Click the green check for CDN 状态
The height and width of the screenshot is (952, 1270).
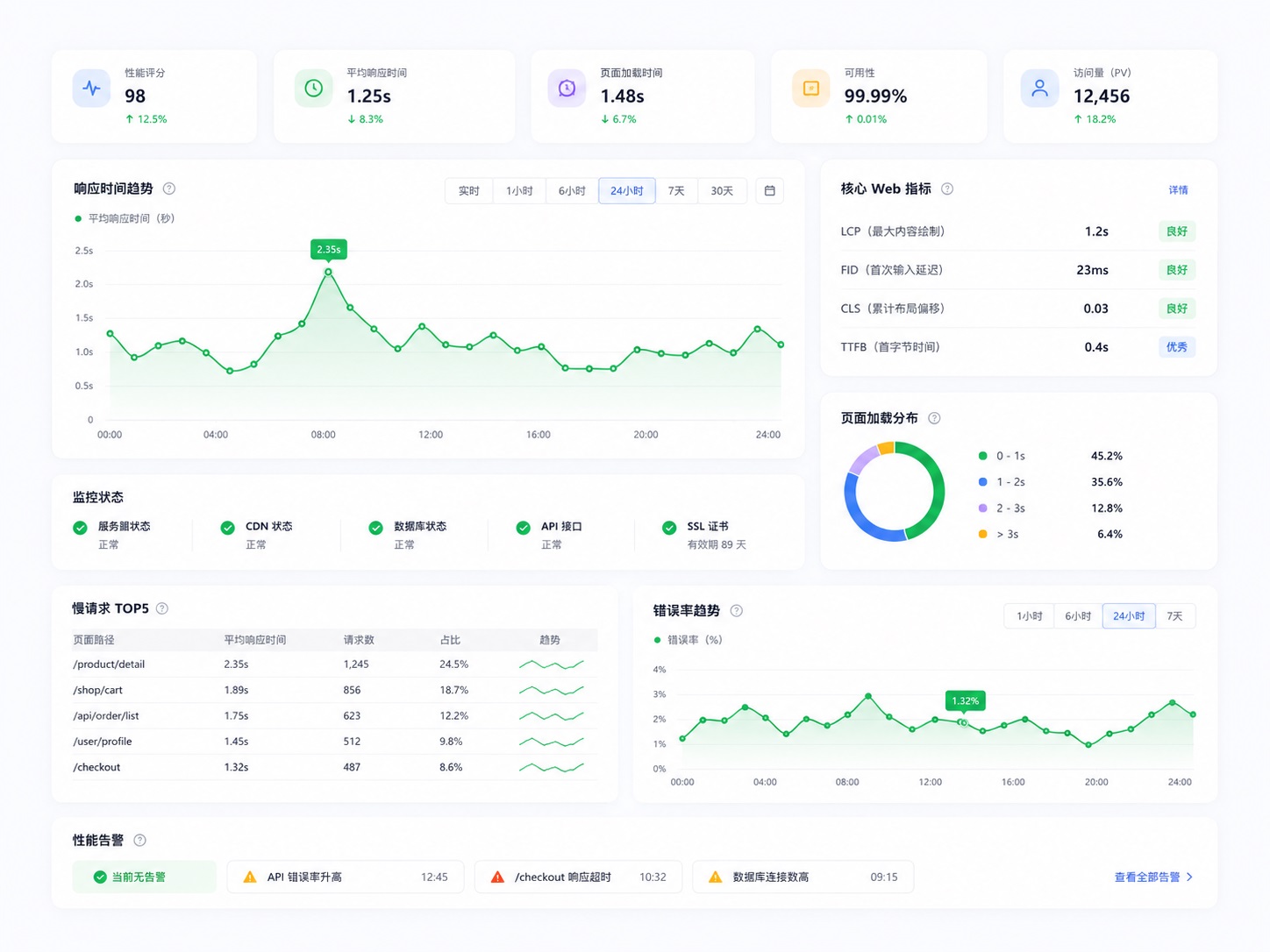point(227,528)
